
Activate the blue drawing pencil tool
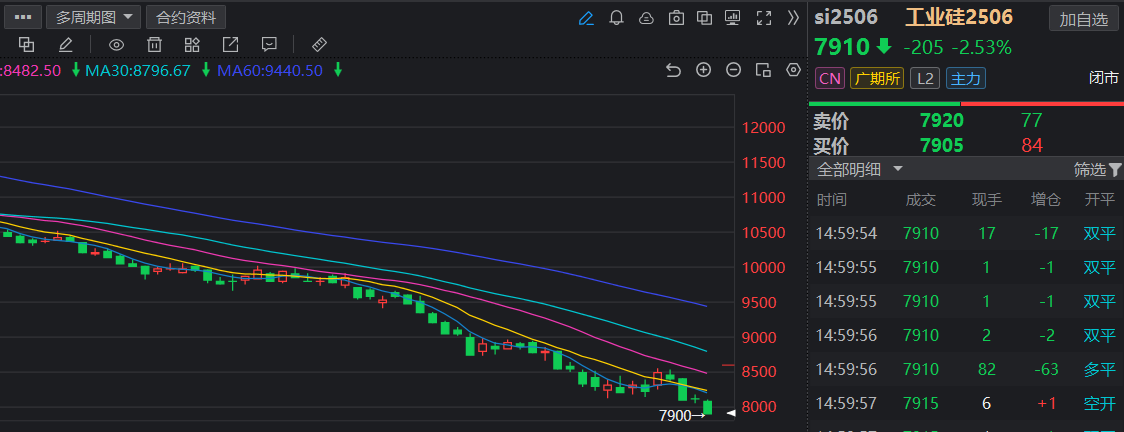pos(586,18)
